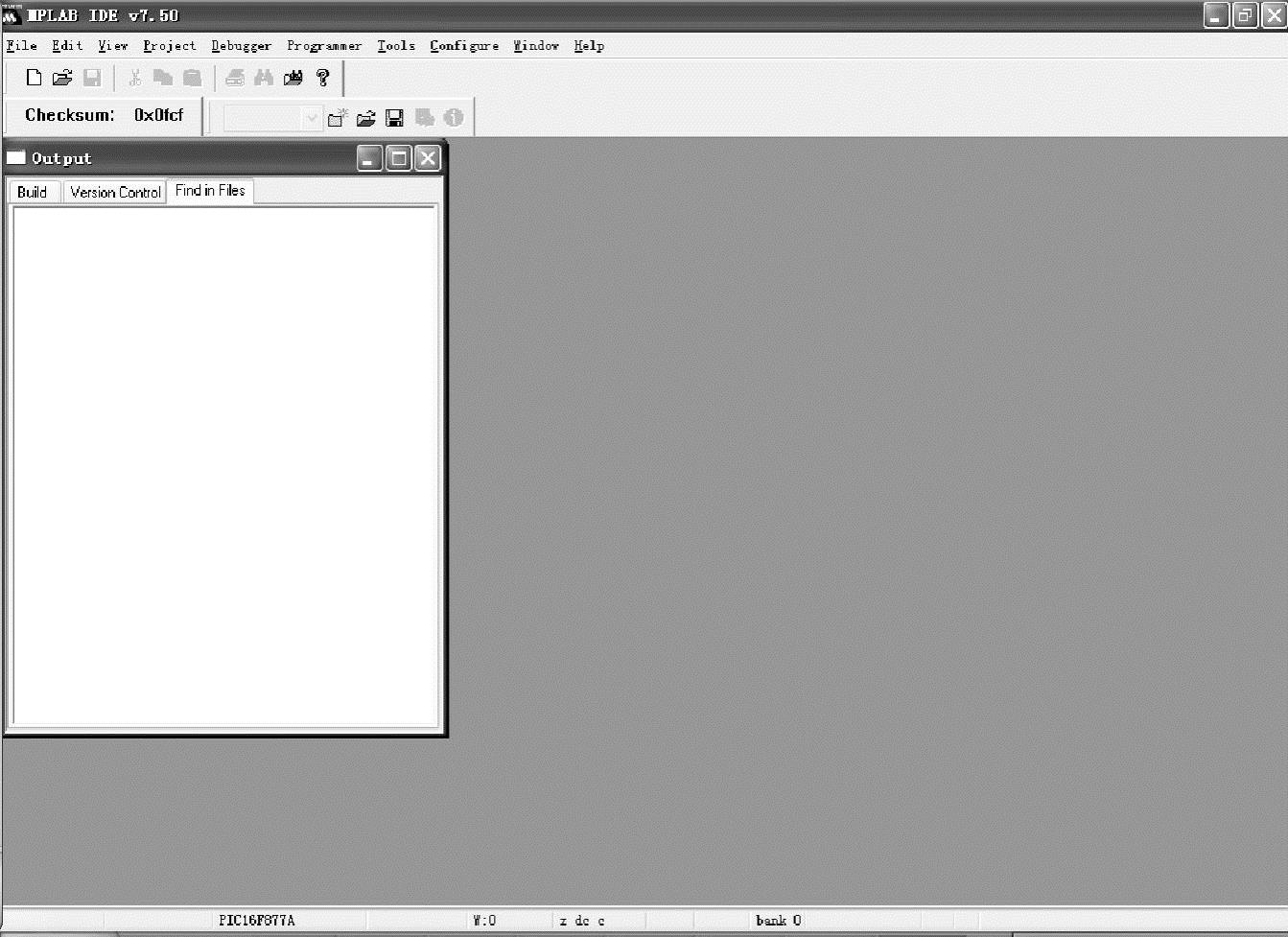Click the Output window title icon
Image resolution: width=1288 pixels, height=937 pixels.
pyautogui.click(x=16, y=157)
